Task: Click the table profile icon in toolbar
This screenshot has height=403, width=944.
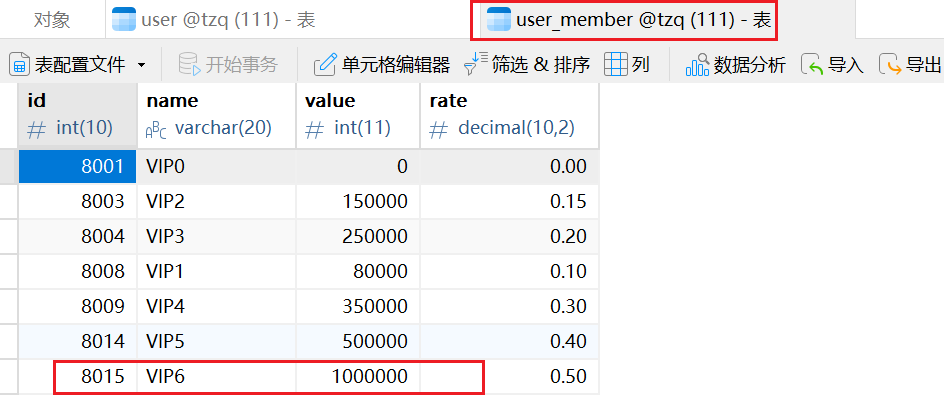Action: [x=20, y=65]
